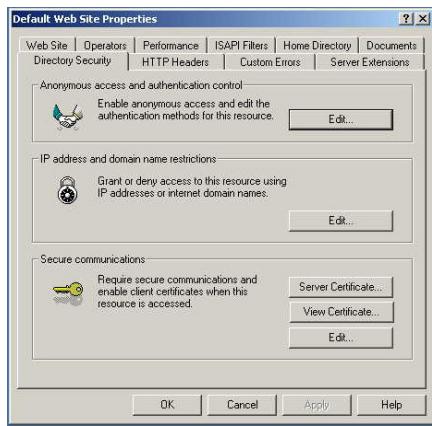
Task: Open the Server Extensions tab
Action: 370,62
